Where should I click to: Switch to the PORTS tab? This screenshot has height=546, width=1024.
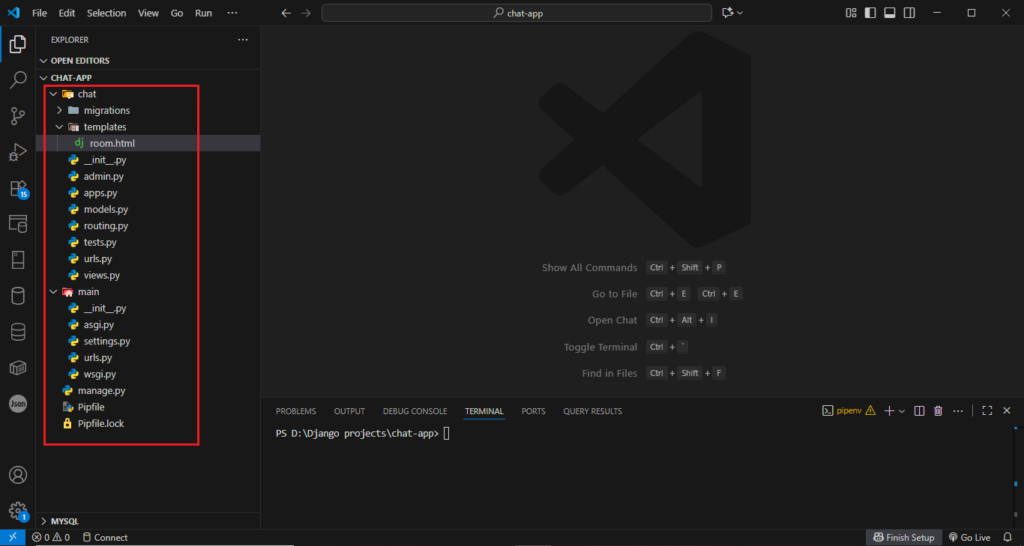(x=533, y=411)
